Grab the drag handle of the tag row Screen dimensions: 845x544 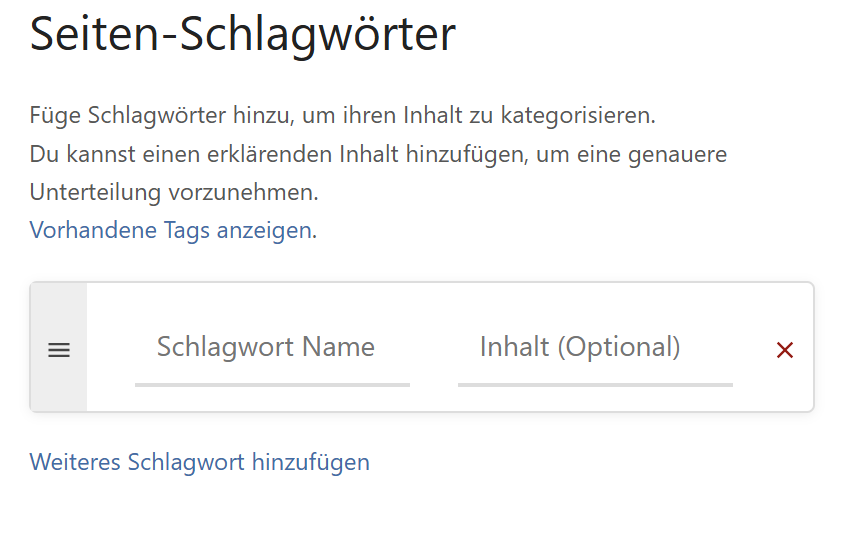coord(59,350)
